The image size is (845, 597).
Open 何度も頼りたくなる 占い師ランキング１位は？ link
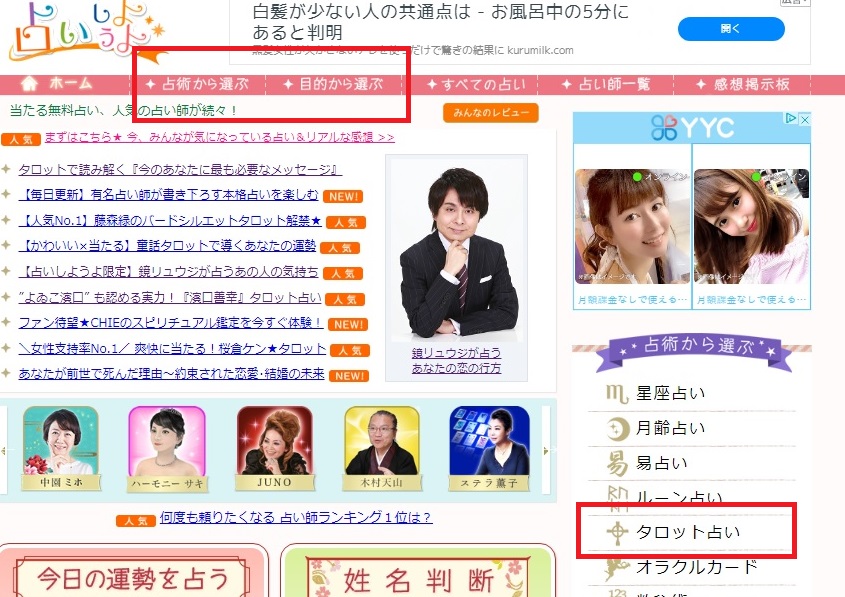pyautogui.click(x=296, y=518)
